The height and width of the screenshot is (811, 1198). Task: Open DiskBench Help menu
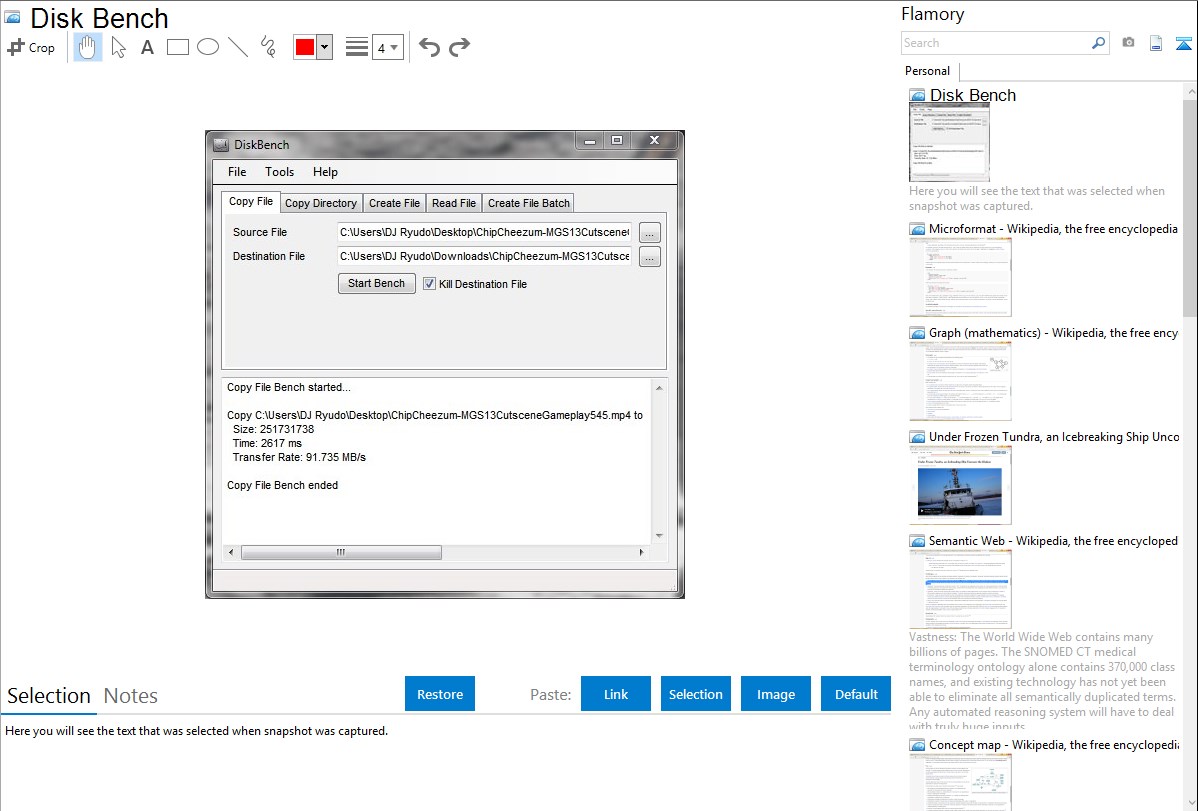pyautogui.click(x=325, y=172)
